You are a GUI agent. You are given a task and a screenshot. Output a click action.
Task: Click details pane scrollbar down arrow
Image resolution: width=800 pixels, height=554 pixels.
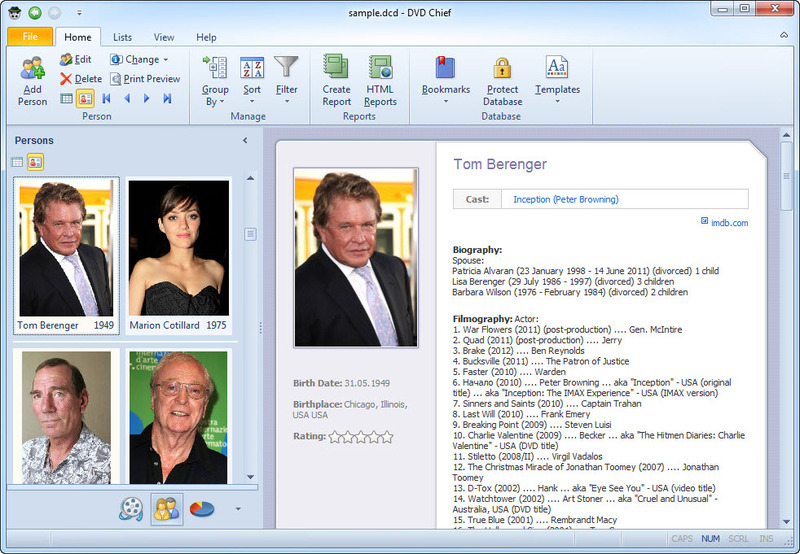click(x=786, y=521)
